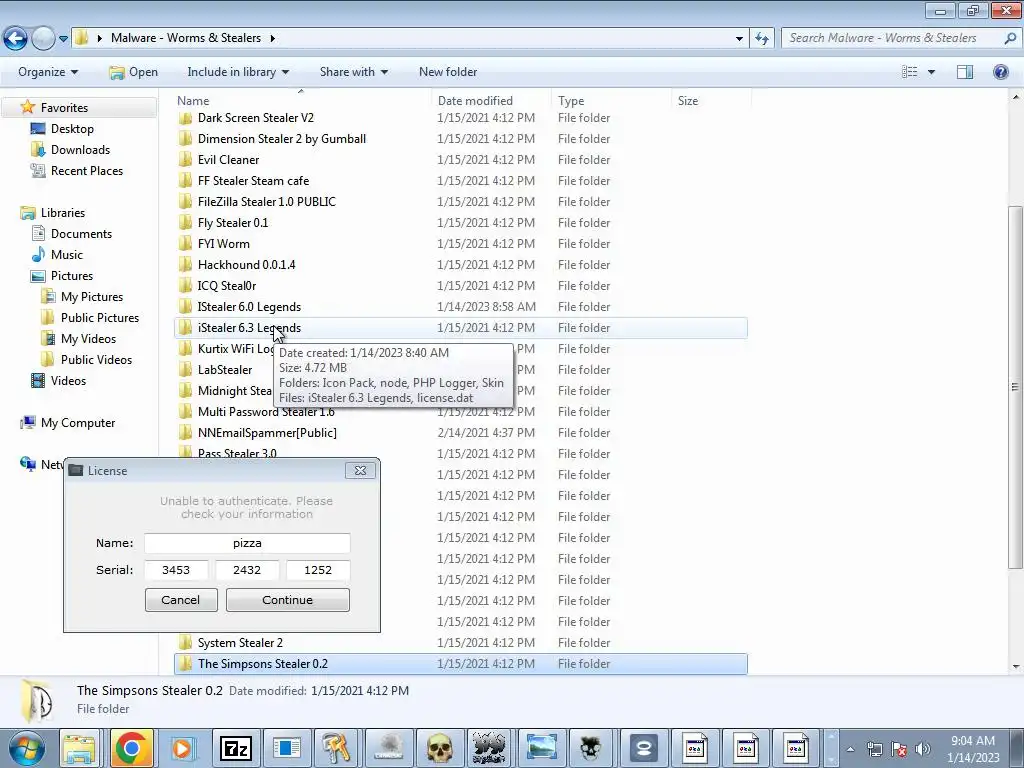Click the address bar refresh button

tap(762, 39)
